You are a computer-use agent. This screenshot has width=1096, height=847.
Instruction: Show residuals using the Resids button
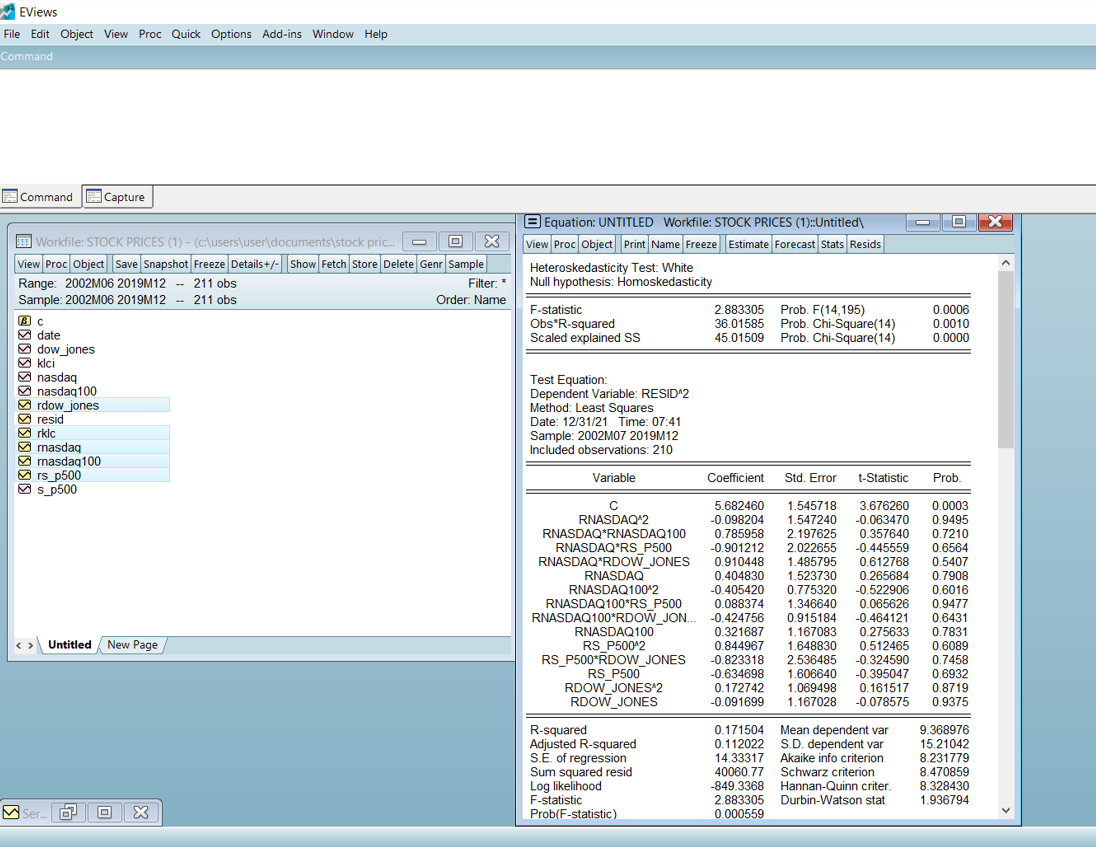866,243
